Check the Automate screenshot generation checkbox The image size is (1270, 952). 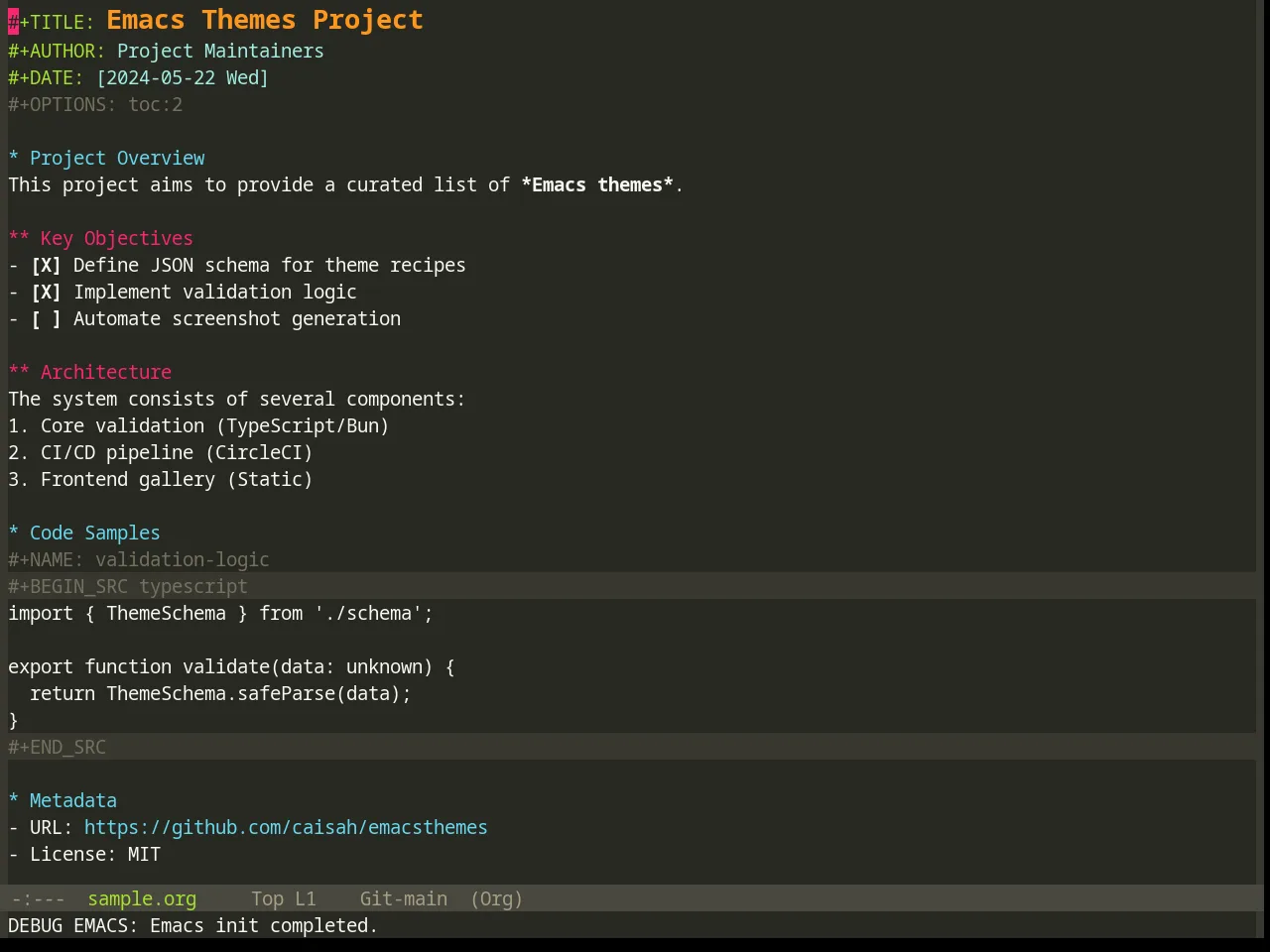(x=46, y=319)
